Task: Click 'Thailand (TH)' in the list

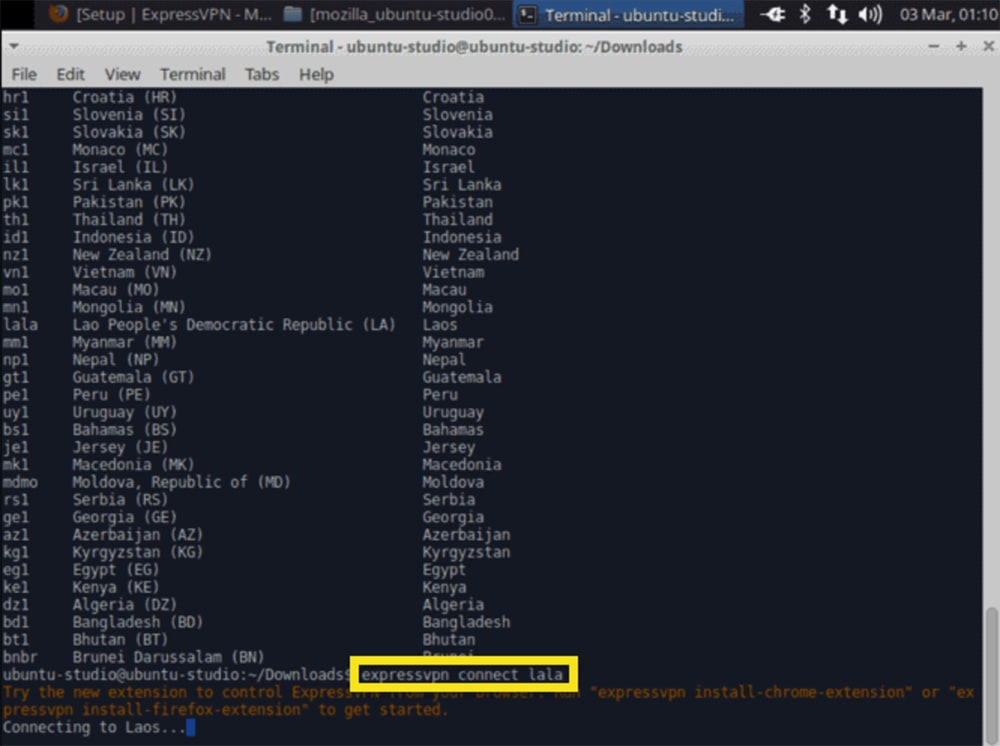Action: [x=129, y=220]
